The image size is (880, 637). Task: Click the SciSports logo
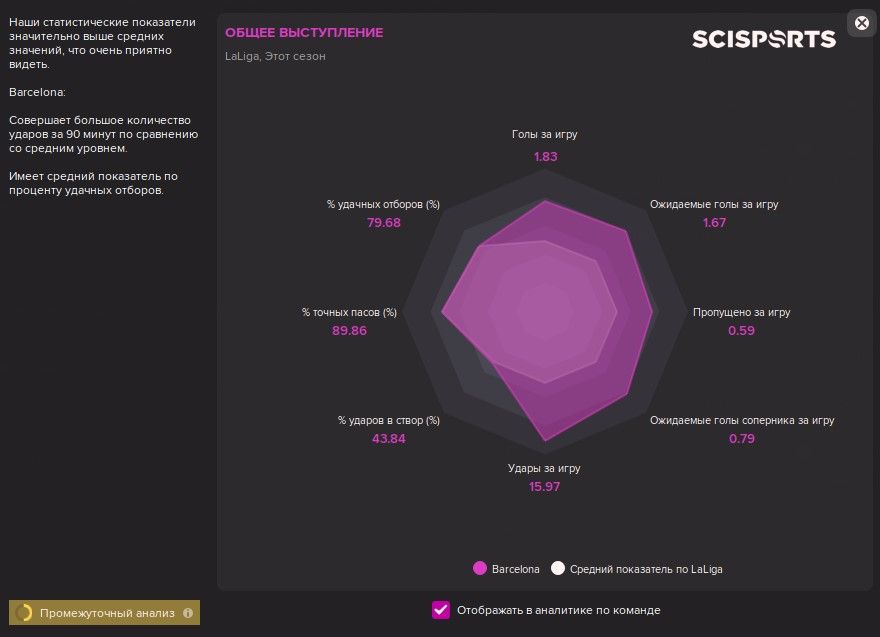(764, 39)
